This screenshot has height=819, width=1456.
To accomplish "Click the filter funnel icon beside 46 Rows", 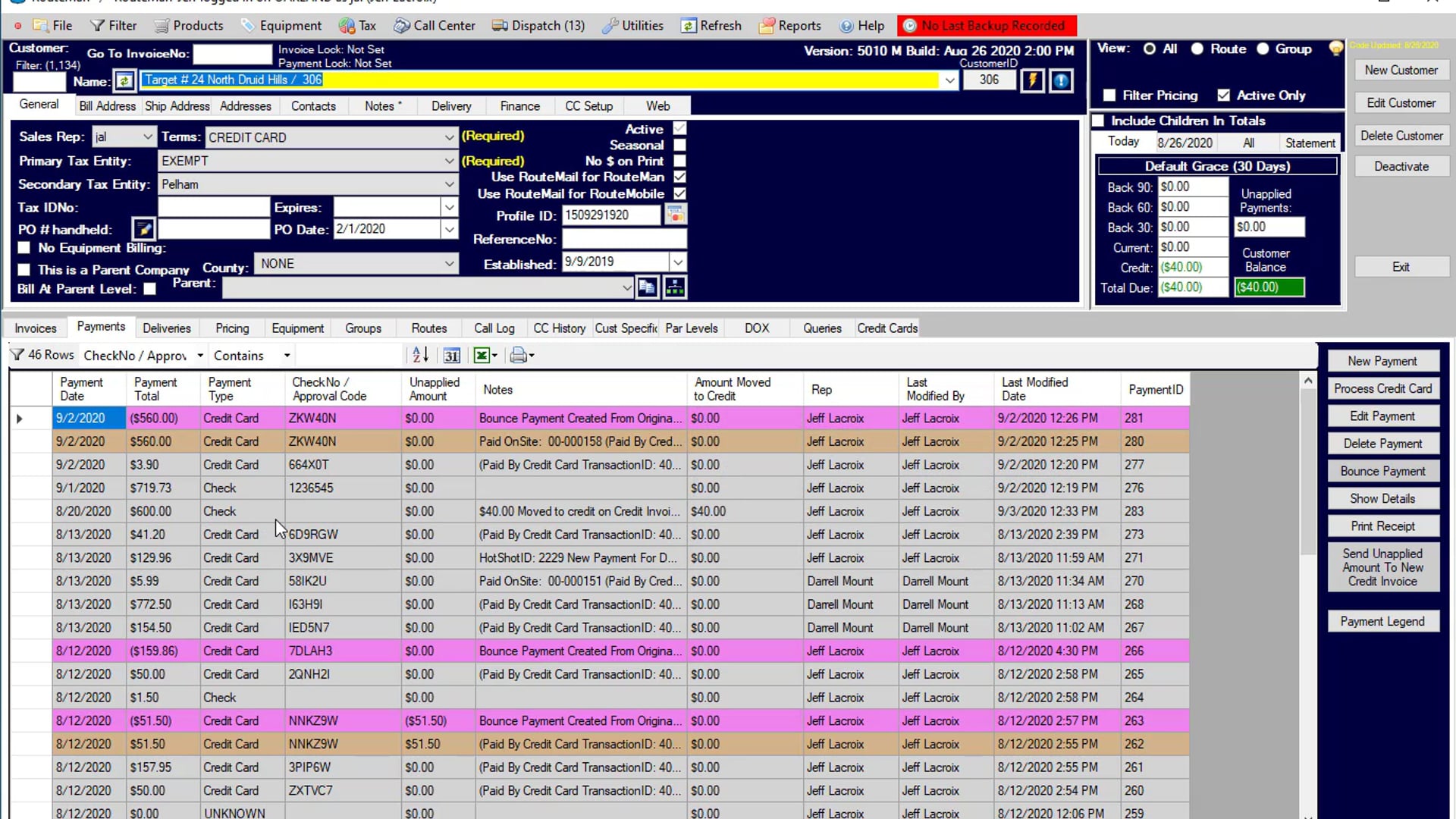I will click(x=17, y=355).
